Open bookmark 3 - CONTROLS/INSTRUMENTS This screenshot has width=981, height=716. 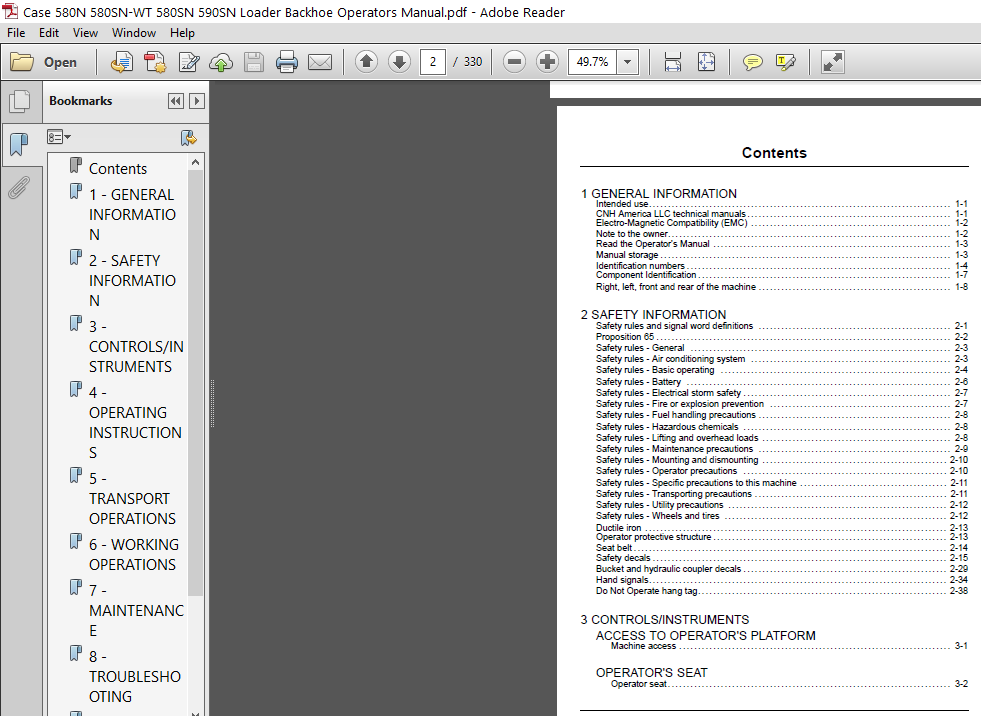point(136,347)
